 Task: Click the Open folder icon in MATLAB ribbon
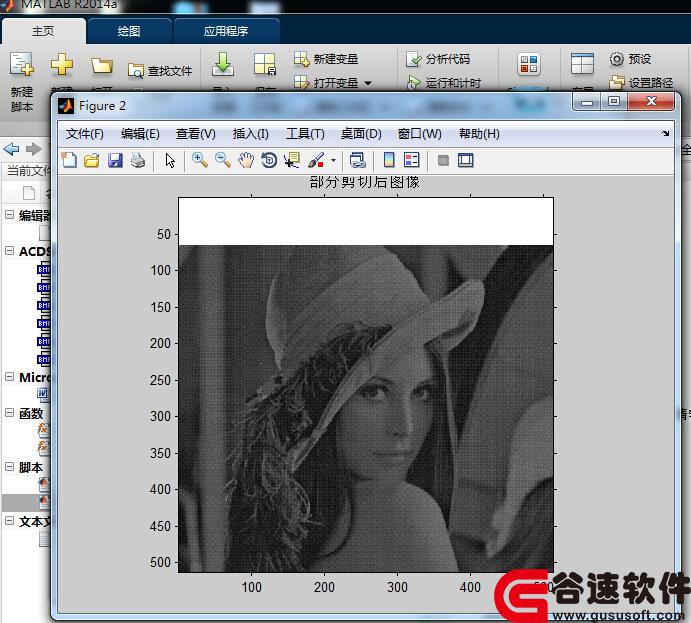[101, 66]
